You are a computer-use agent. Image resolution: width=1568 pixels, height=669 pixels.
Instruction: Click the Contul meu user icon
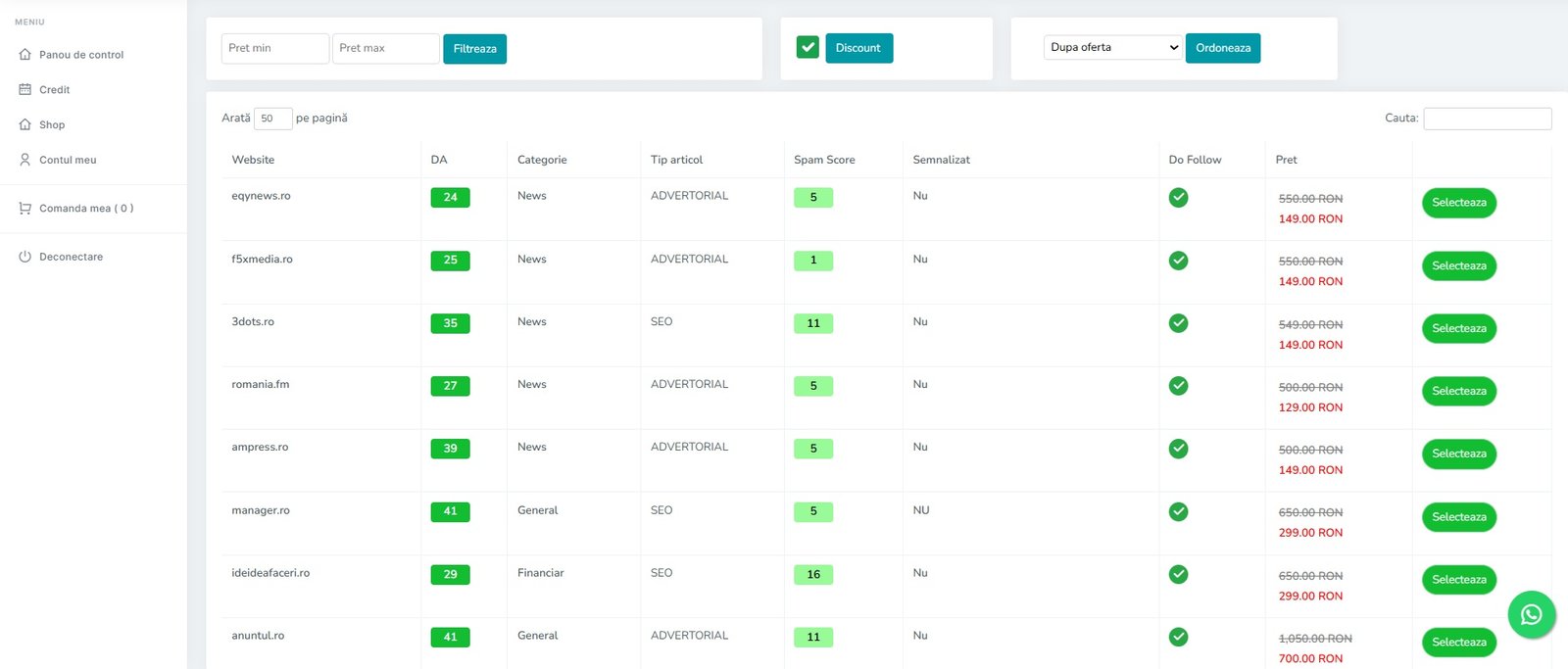[x=25, y=160]
